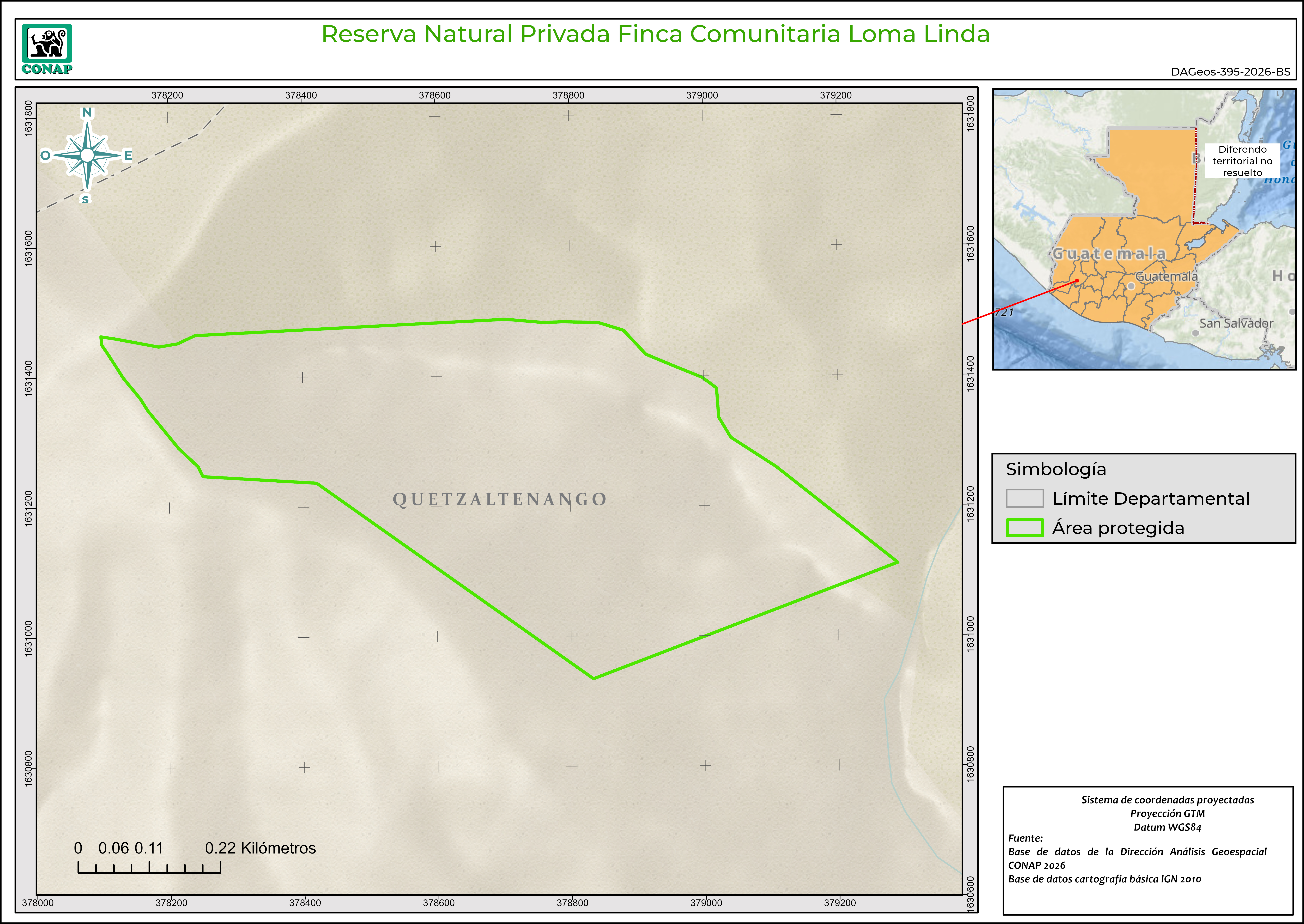Click the E letter on compass

coord(128,155)
